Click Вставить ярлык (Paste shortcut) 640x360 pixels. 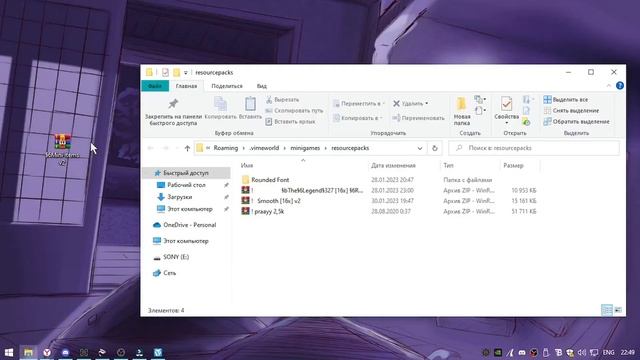(290, 122)
